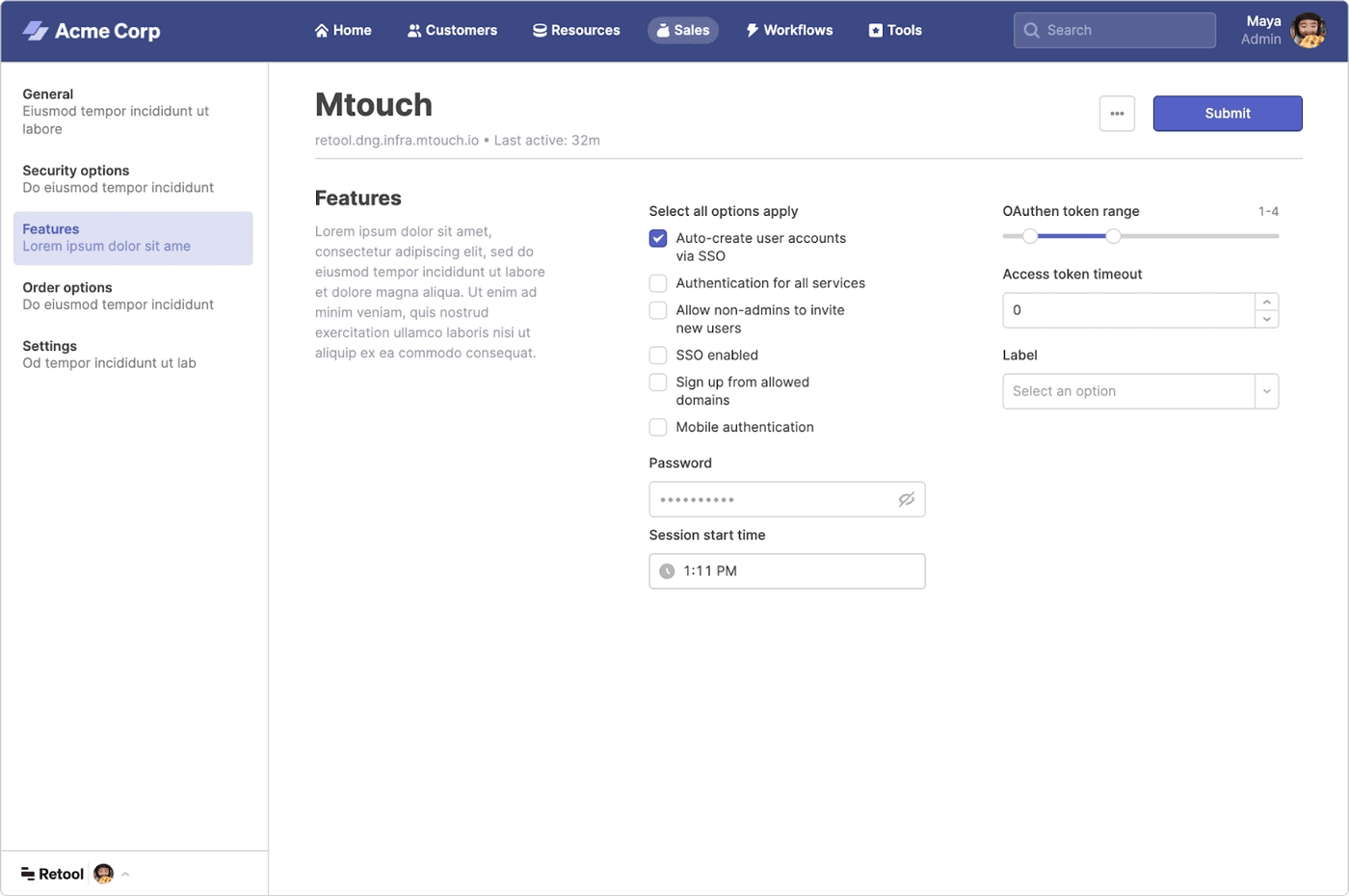The width and height of the screenshot is (1349, 896).
Task: Click the clock icon in Session start time
Action: pos(667,570)
